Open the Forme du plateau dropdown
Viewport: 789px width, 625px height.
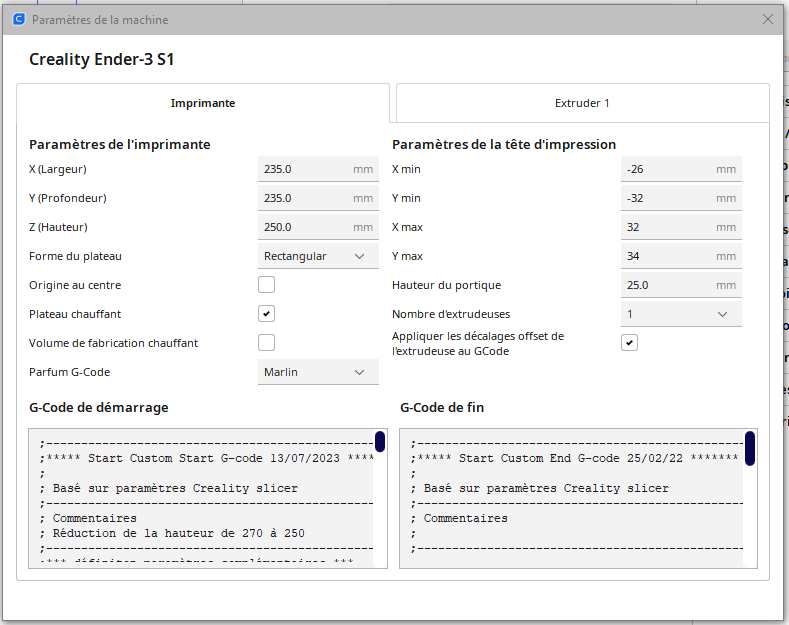coord(318,256)
